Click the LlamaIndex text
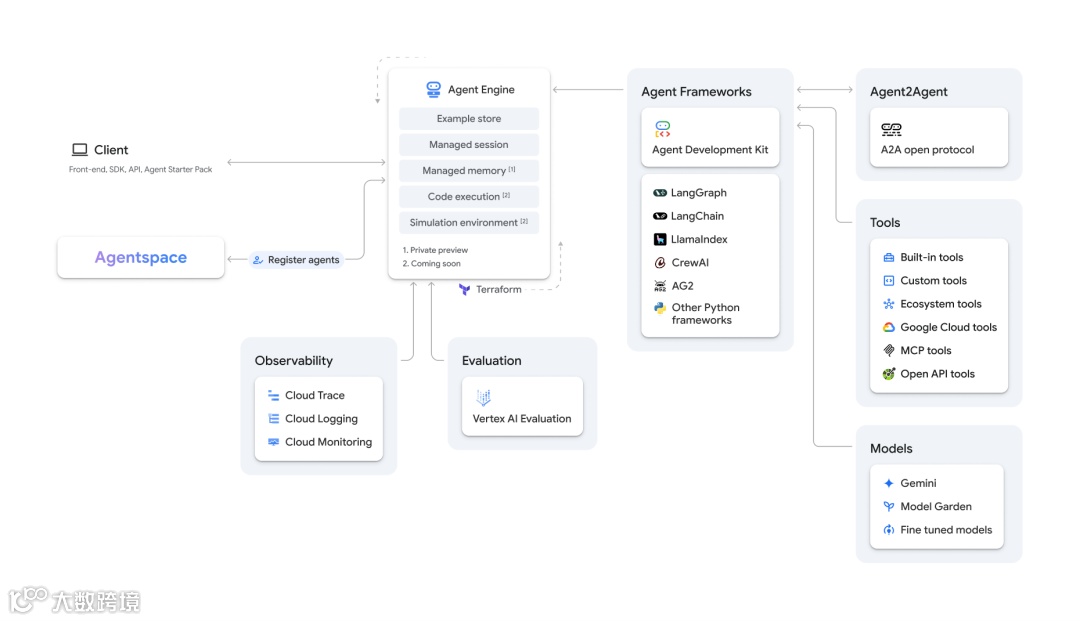1080x621 pixels. [699, 240]
